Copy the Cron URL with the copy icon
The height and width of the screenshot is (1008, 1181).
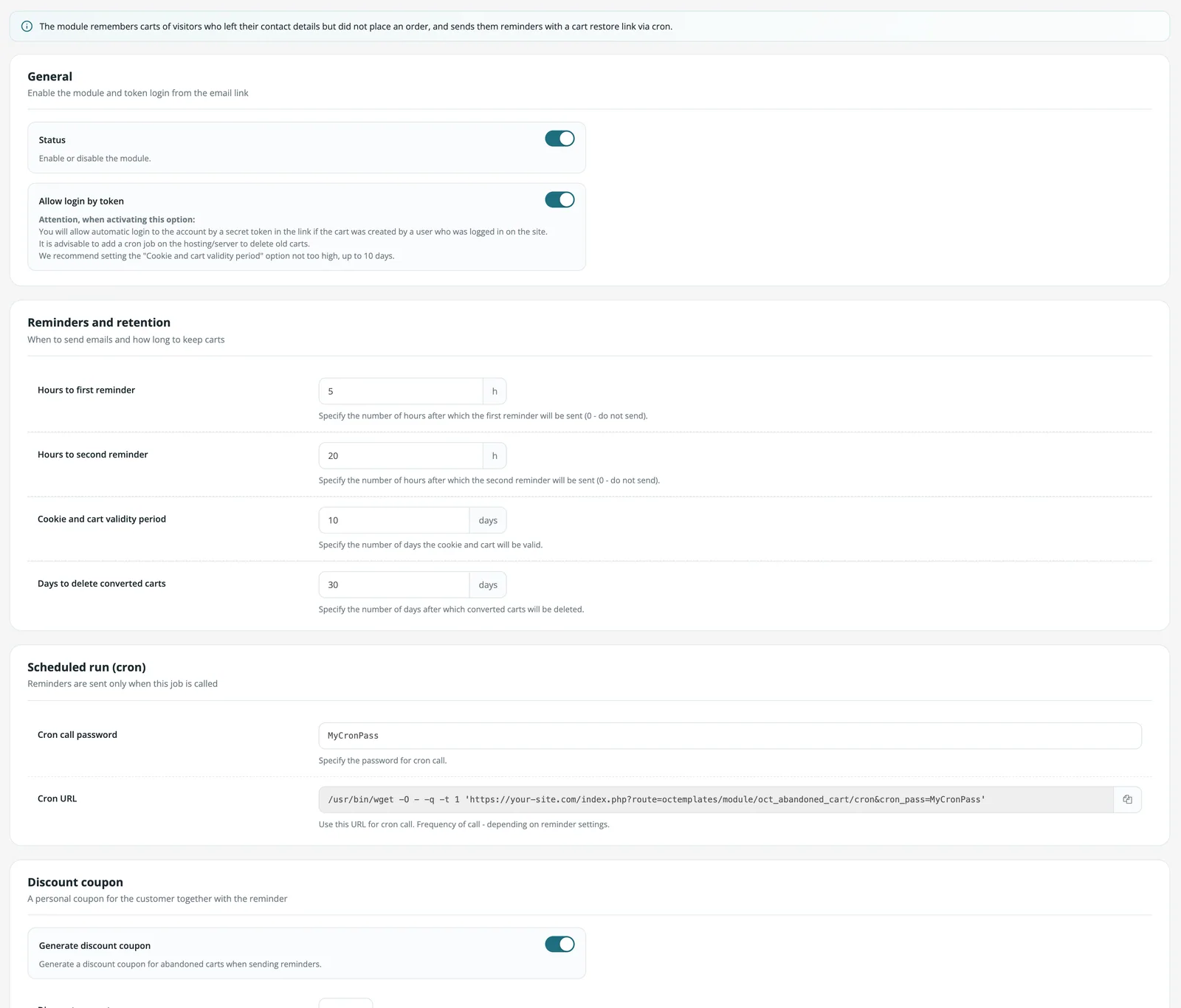[1127, 799]
